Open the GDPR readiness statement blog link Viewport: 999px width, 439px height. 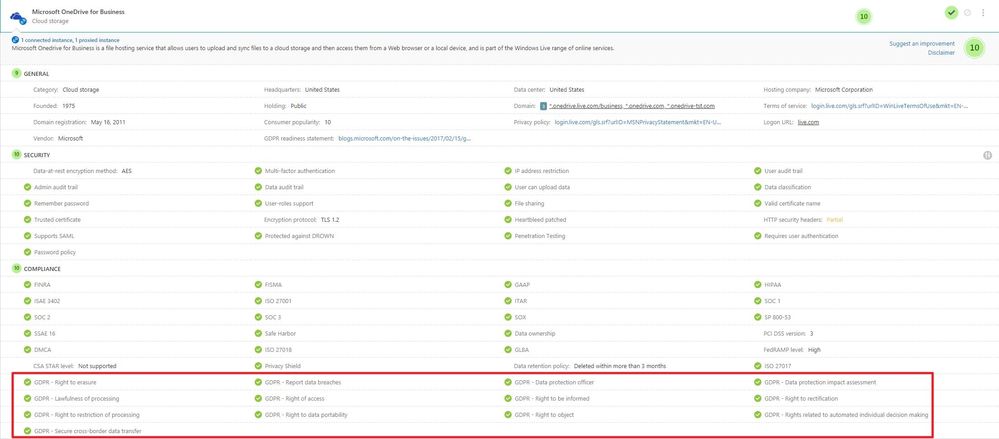[405, 138]
